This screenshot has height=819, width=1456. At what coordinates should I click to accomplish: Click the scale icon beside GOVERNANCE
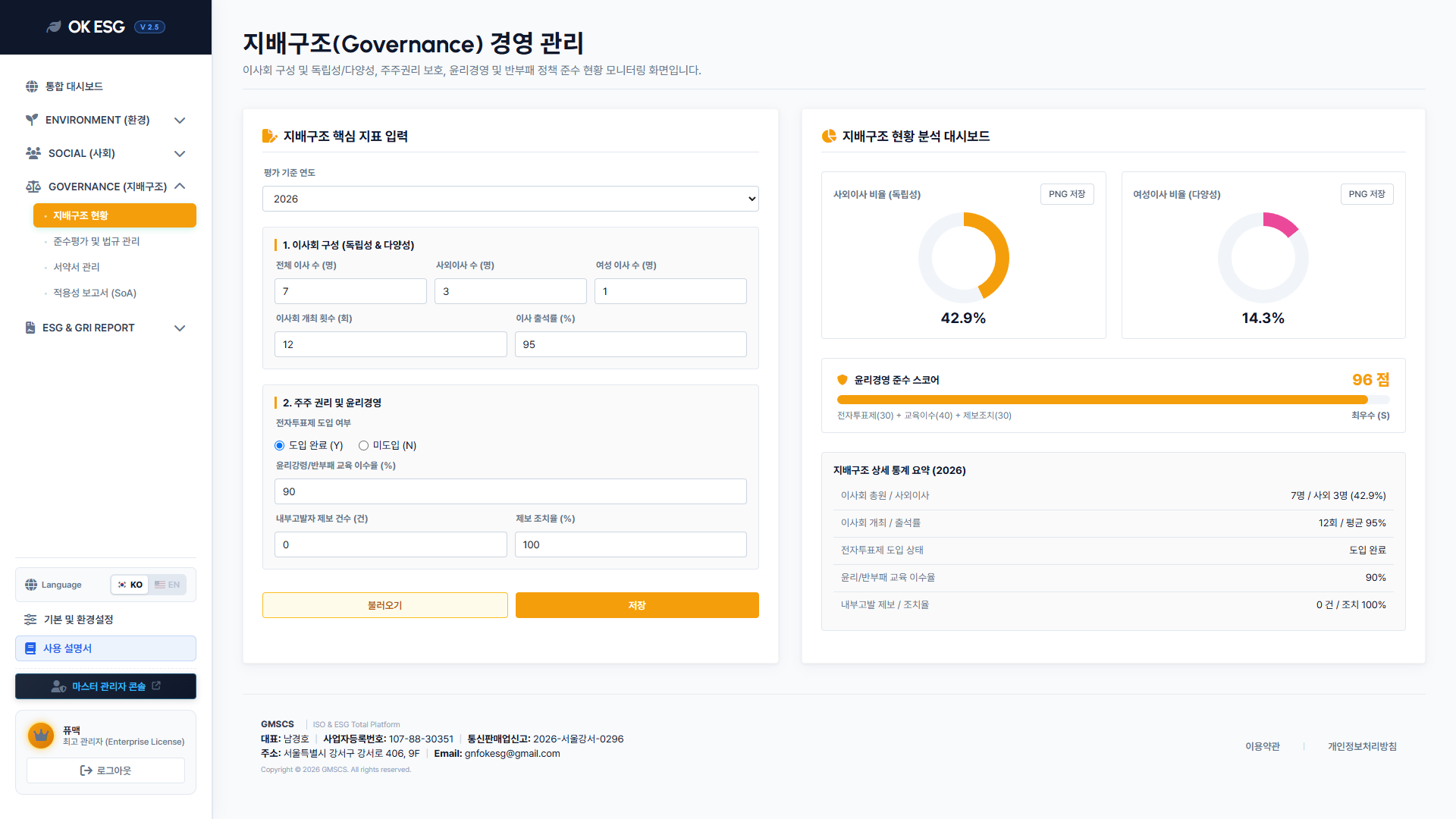tap(33, 187)
